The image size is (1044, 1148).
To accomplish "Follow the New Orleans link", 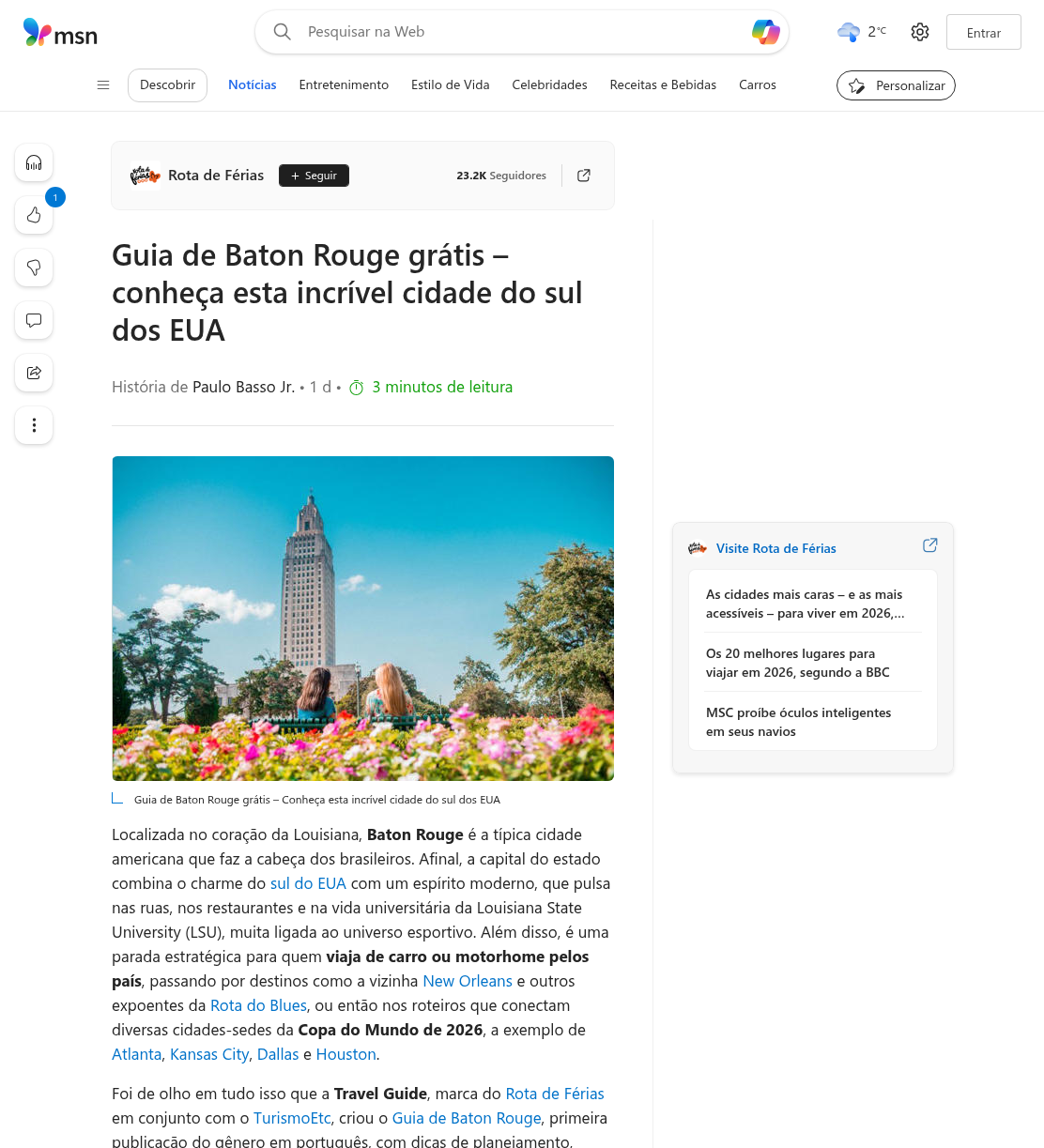I will coord(468,981).
